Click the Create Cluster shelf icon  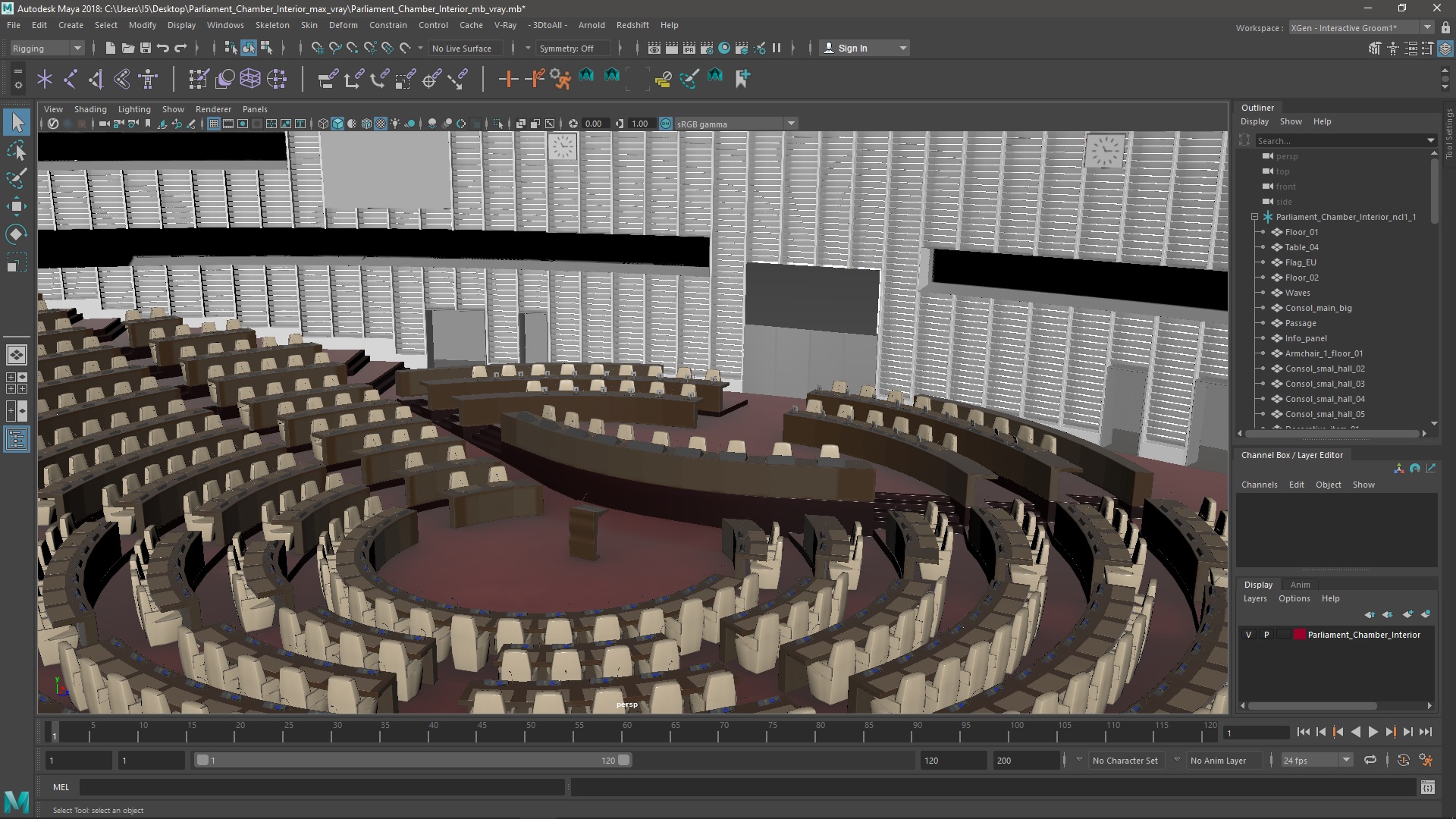277,78
